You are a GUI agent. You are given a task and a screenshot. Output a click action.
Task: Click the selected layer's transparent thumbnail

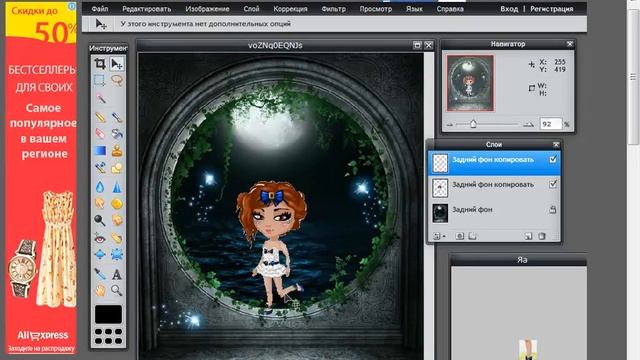(440, 163)
